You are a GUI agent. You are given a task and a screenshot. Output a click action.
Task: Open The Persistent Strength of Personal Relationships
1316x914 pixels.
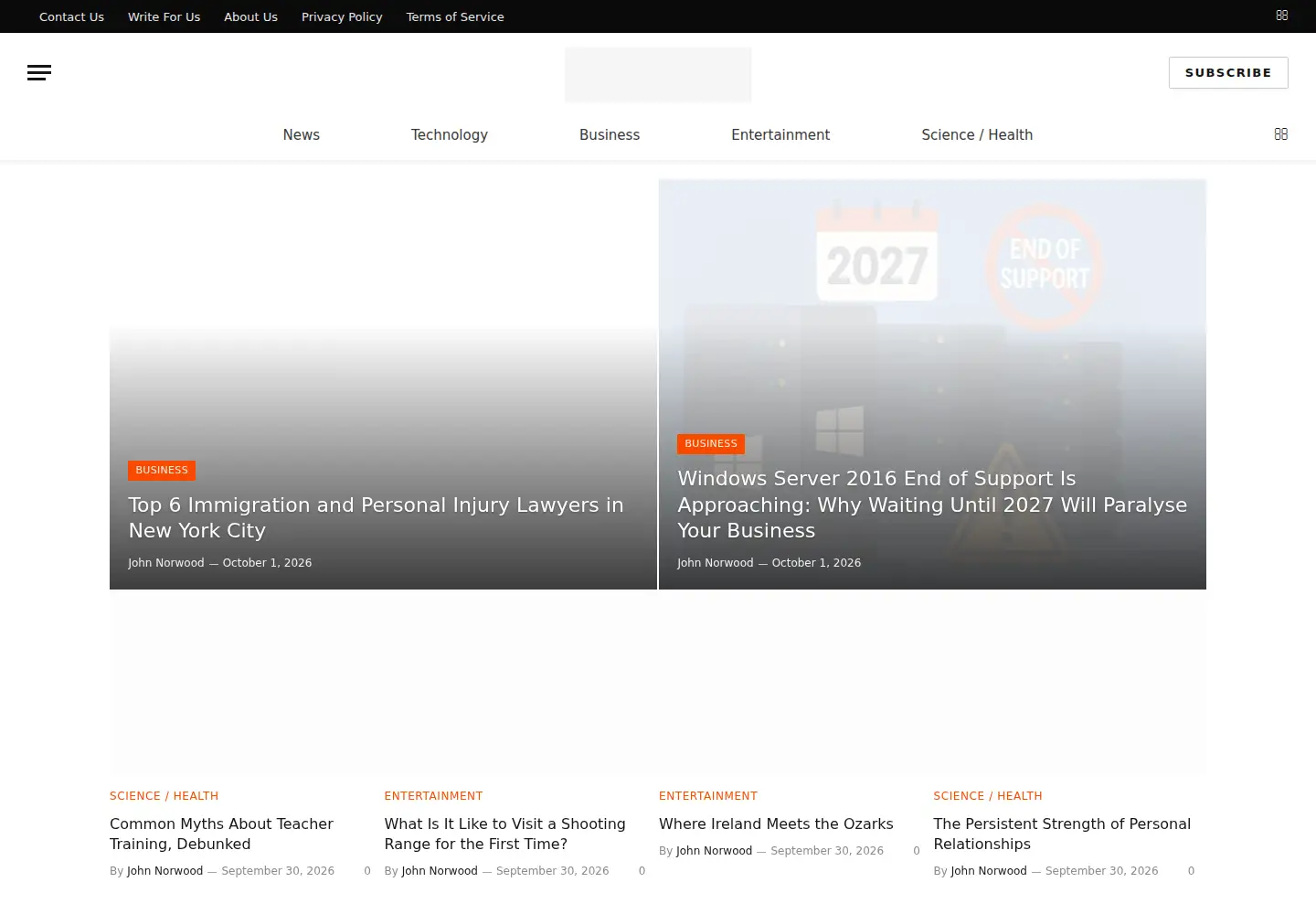point(1062,834)
